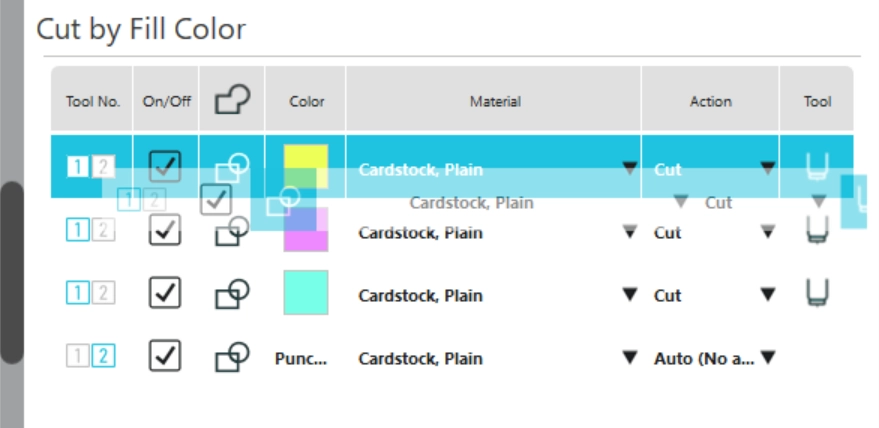Viewport: 879px width, 428px height.
Task: Toggle On/Off checkbox in Punc... row
Action: click(165, 356)
